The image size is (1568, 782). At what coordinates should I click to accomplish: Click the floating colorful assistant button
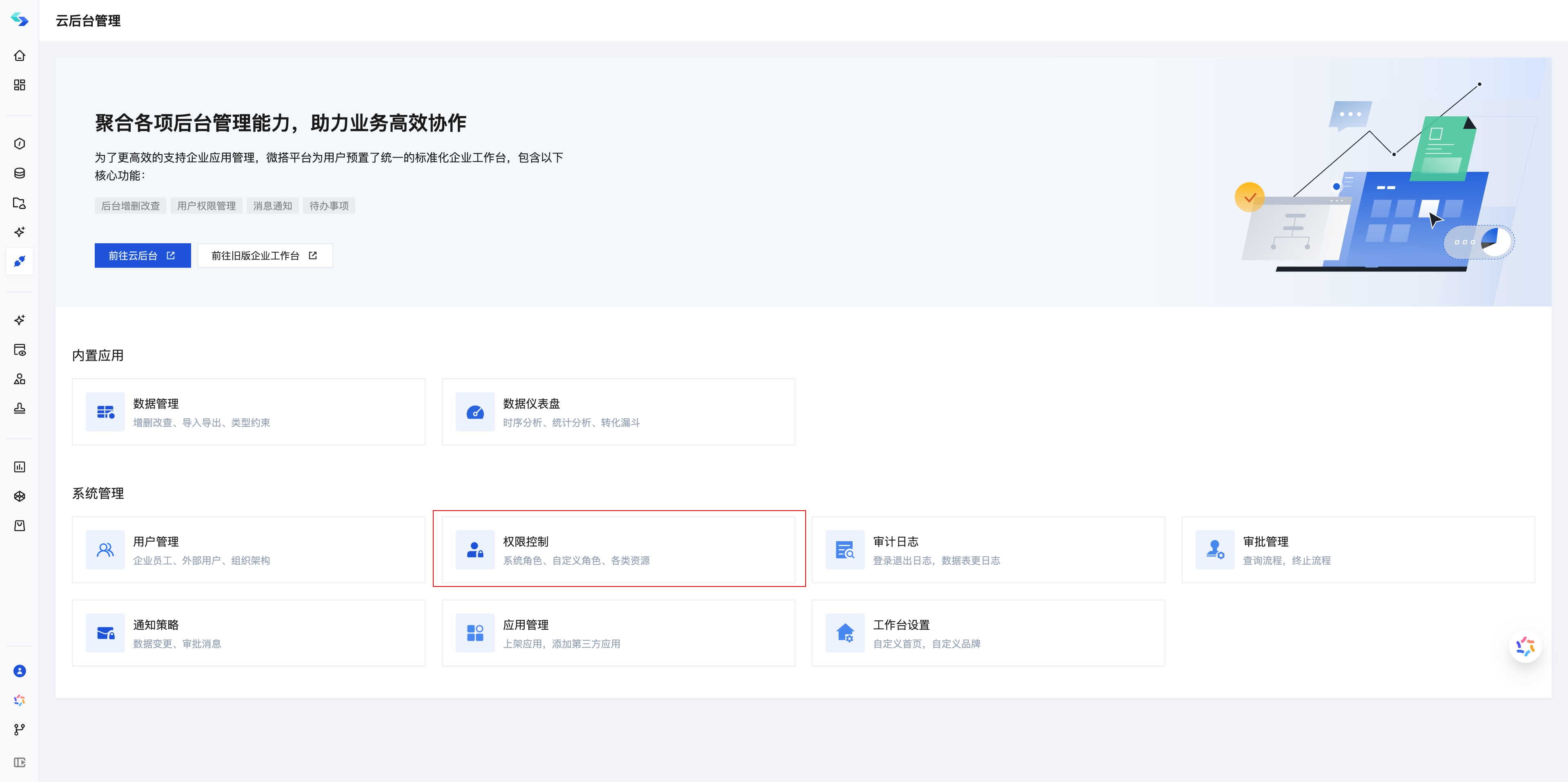point(1525,646)
